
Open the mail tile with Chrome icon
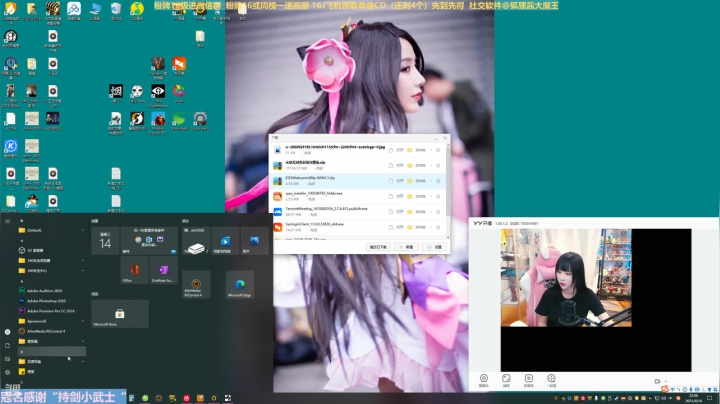(149, 241)
